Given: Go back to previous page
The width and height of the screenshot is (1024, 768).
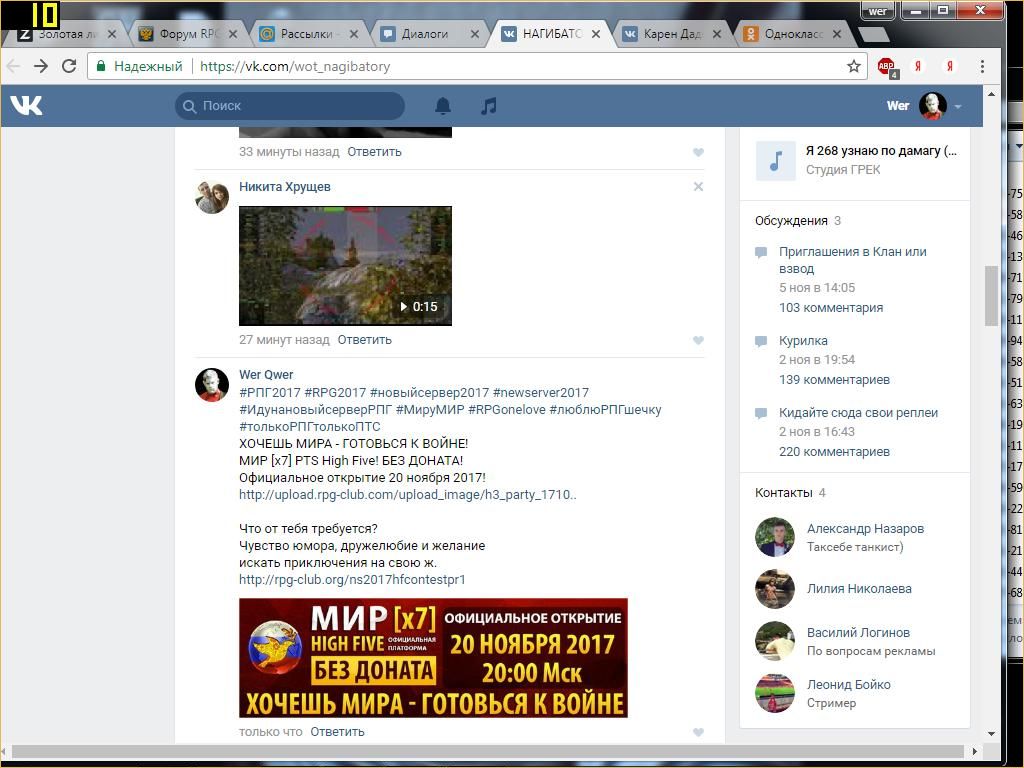Looking at the screenshot, I should point(14,66).
